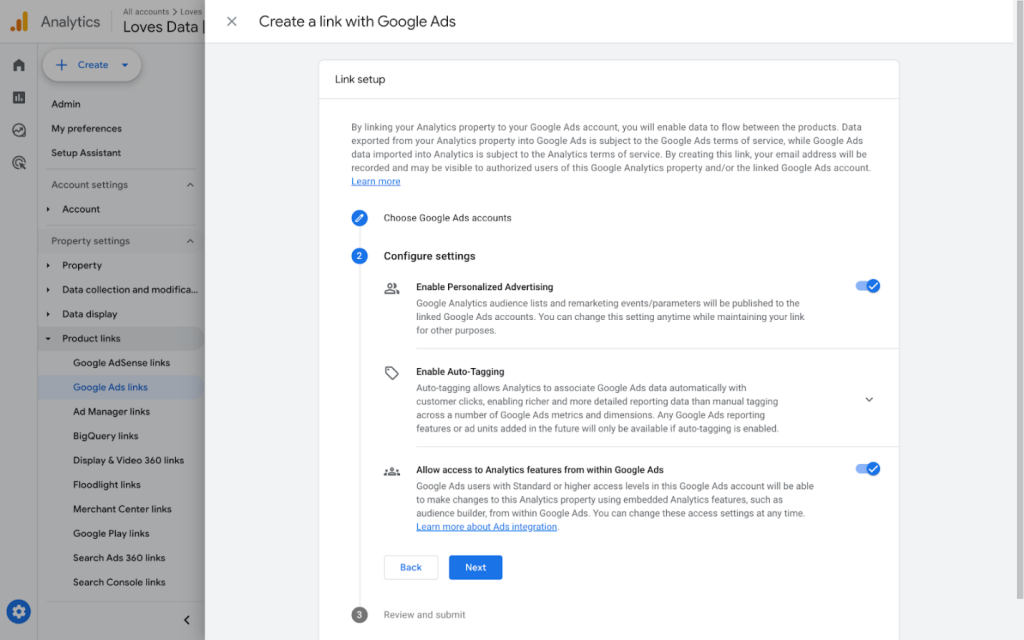Image resolution: width=1024 pixels, height=640 pixels.
Task: Open the Home icon in left rail
Action: coord(19,65)
